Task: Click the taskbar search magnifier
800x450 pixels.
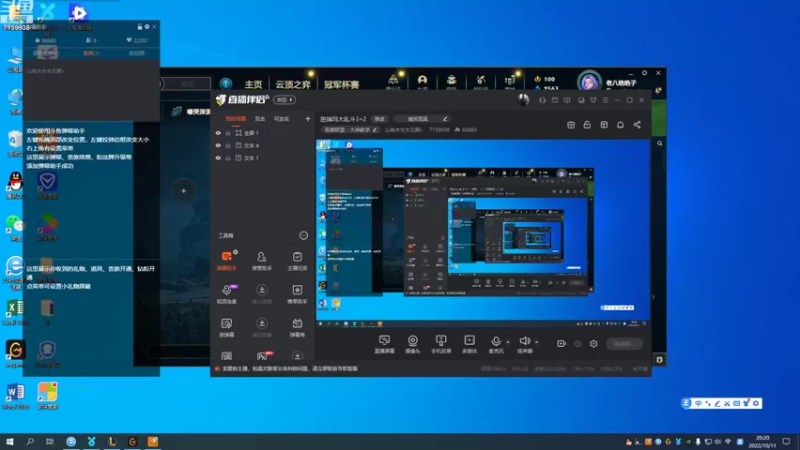Action: click(30, 441)
